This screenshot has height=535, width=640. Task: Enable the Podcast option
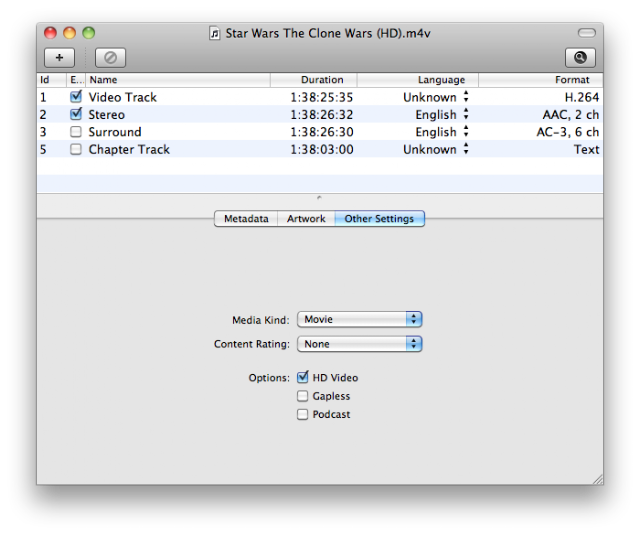pyautogui.click(x=302, y=414)
